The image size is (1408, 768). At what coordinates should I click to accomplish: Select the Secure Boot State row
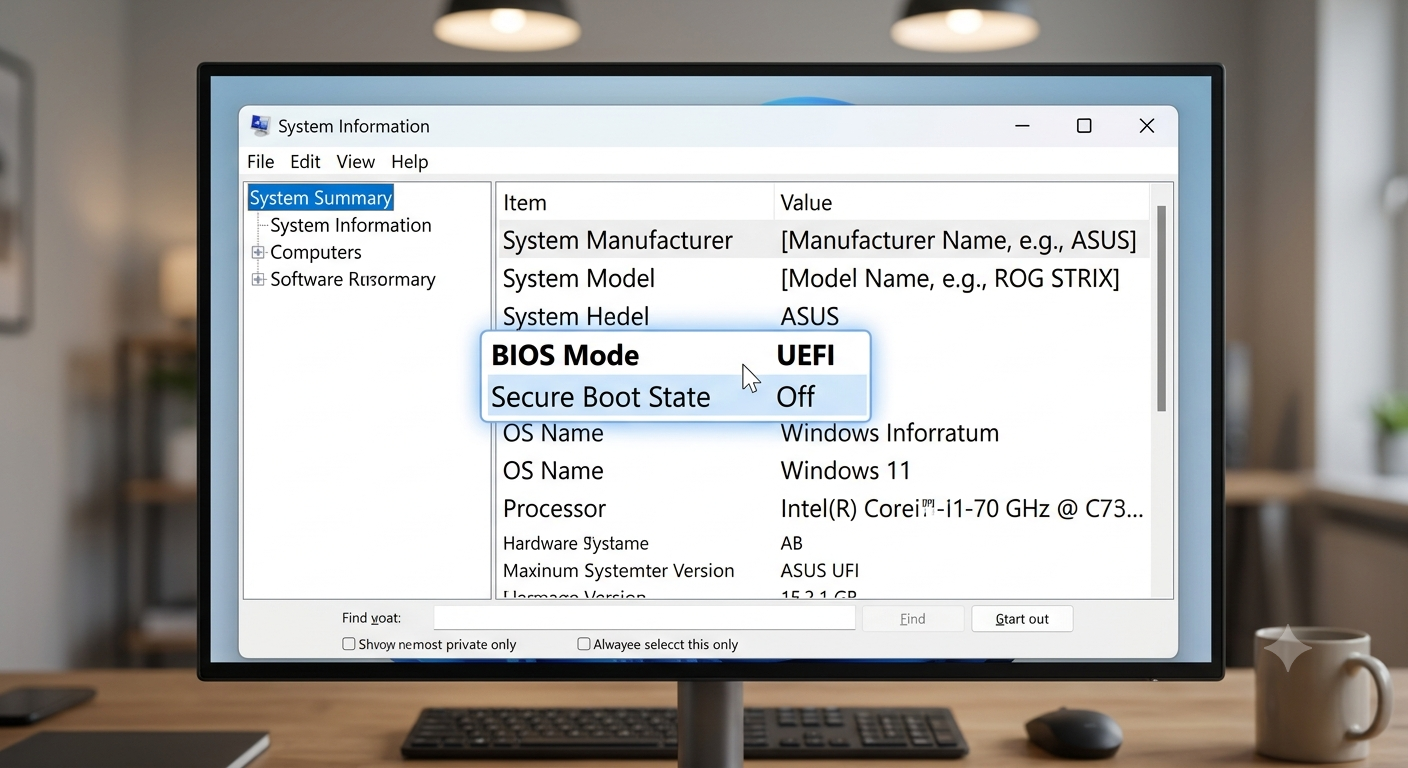pyautogui.click(x=676, y=396)
